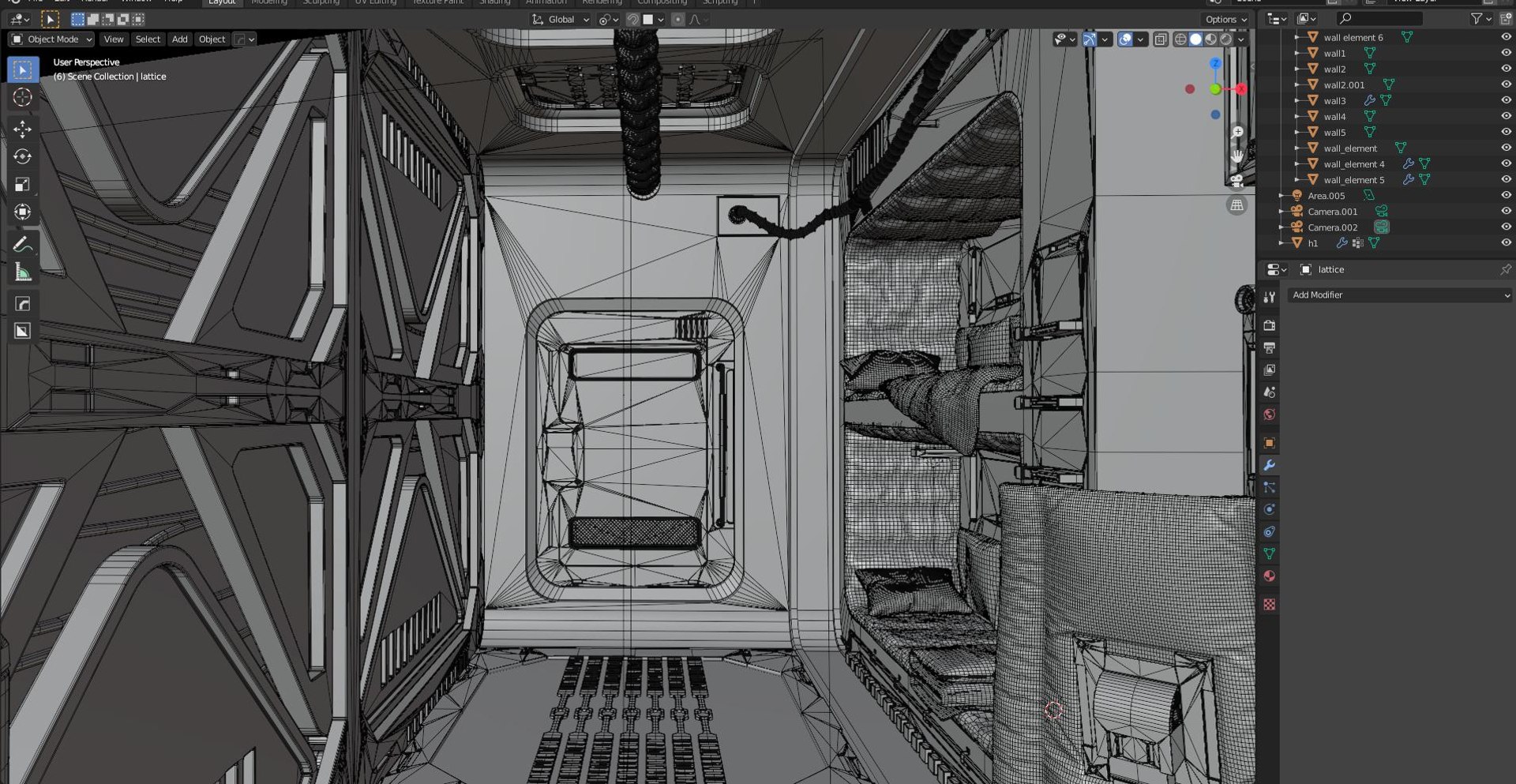
Task: Activate the 3D Cursor tool
Action: (22, 97)
